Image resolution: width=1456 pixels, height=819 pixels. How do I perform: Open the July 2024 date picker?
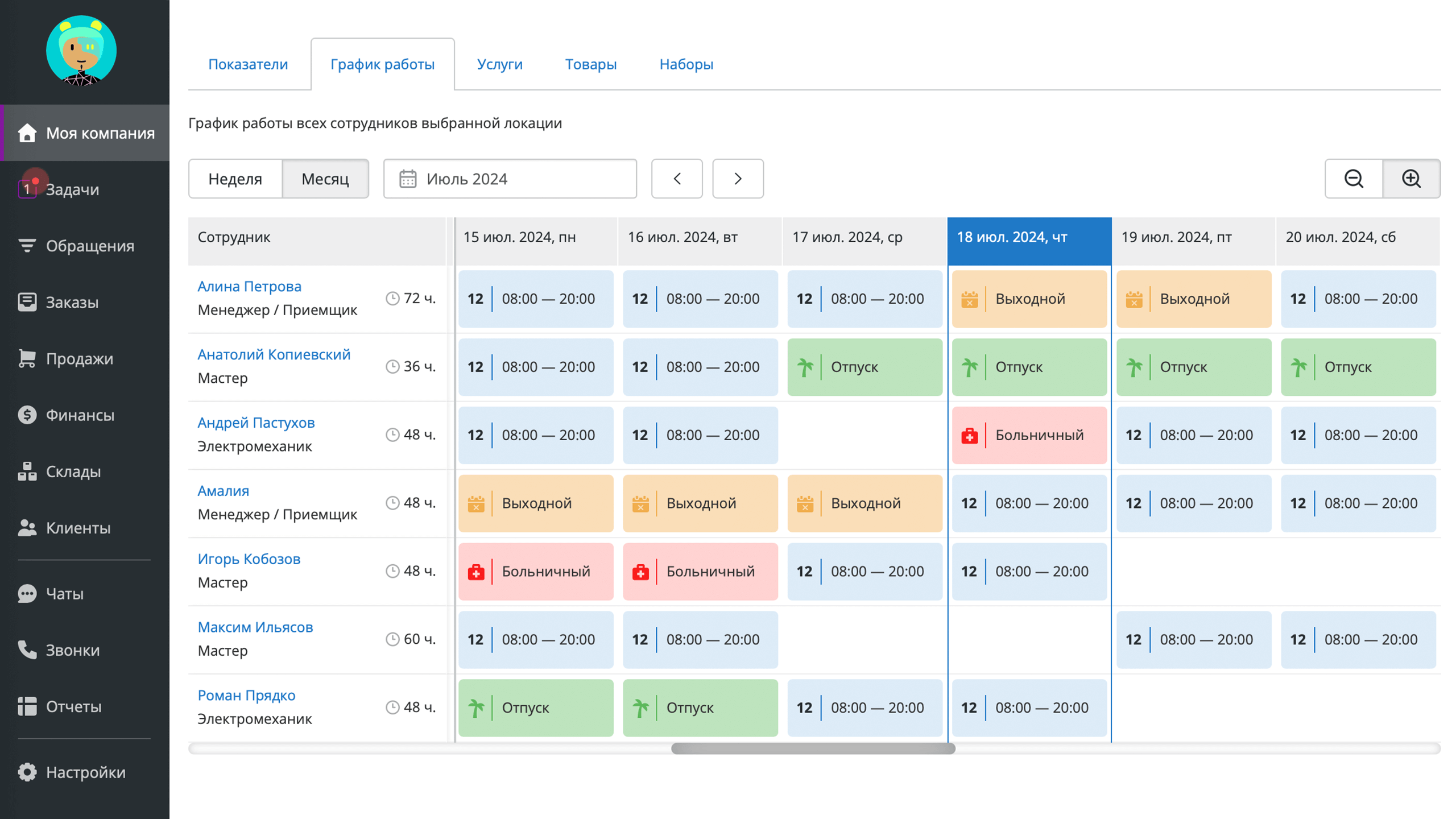[x=510, y=179]
